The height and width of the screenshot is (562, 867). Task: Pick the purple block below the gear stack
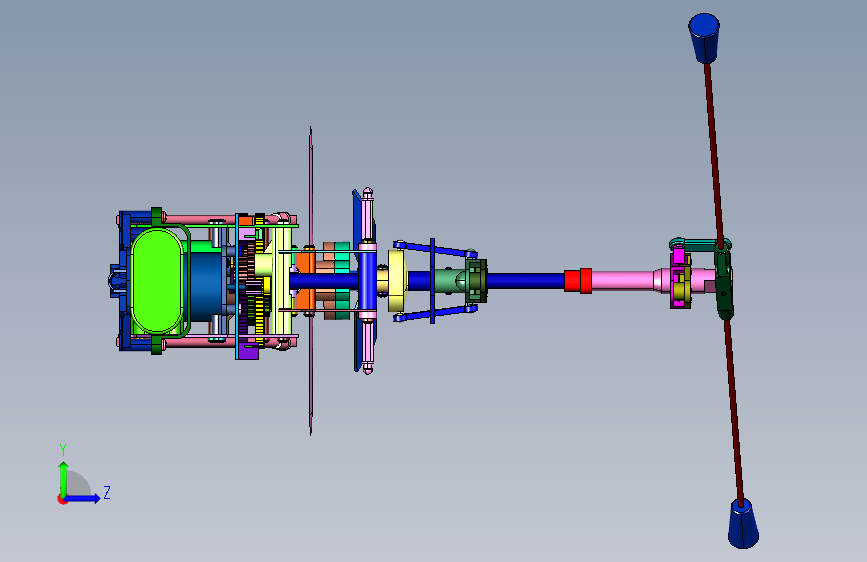point(247,352)
